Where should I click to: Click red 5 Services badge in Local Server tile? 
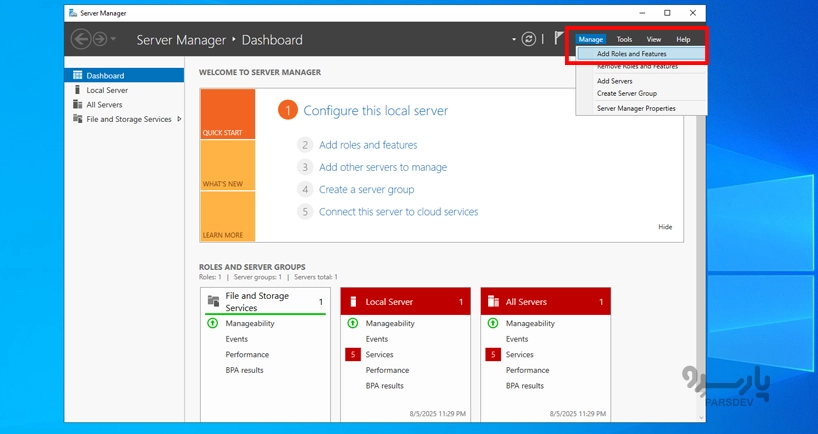pos(353,355)
